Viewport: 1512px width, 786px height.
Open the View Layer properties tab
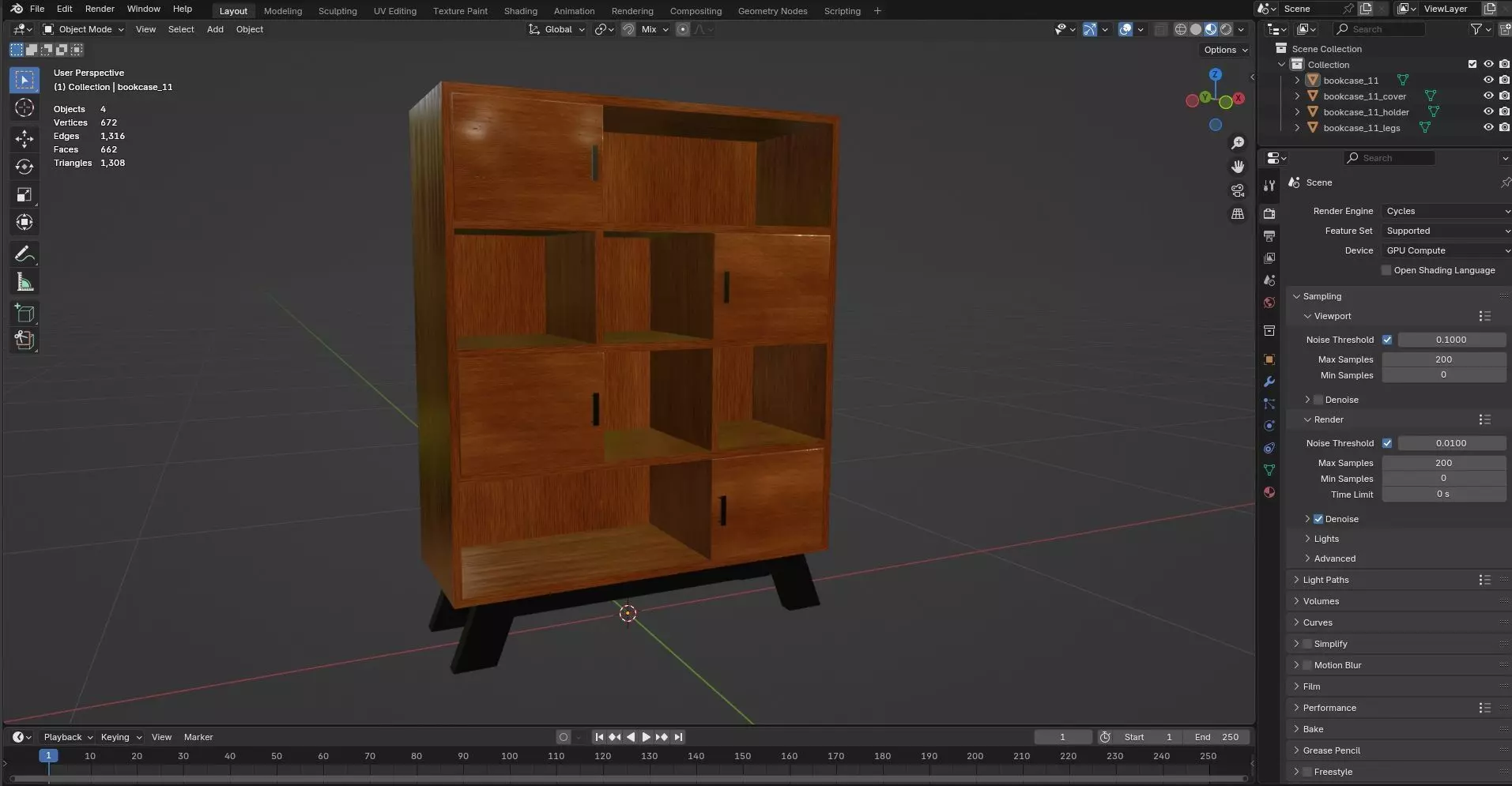click(1269, 258)
